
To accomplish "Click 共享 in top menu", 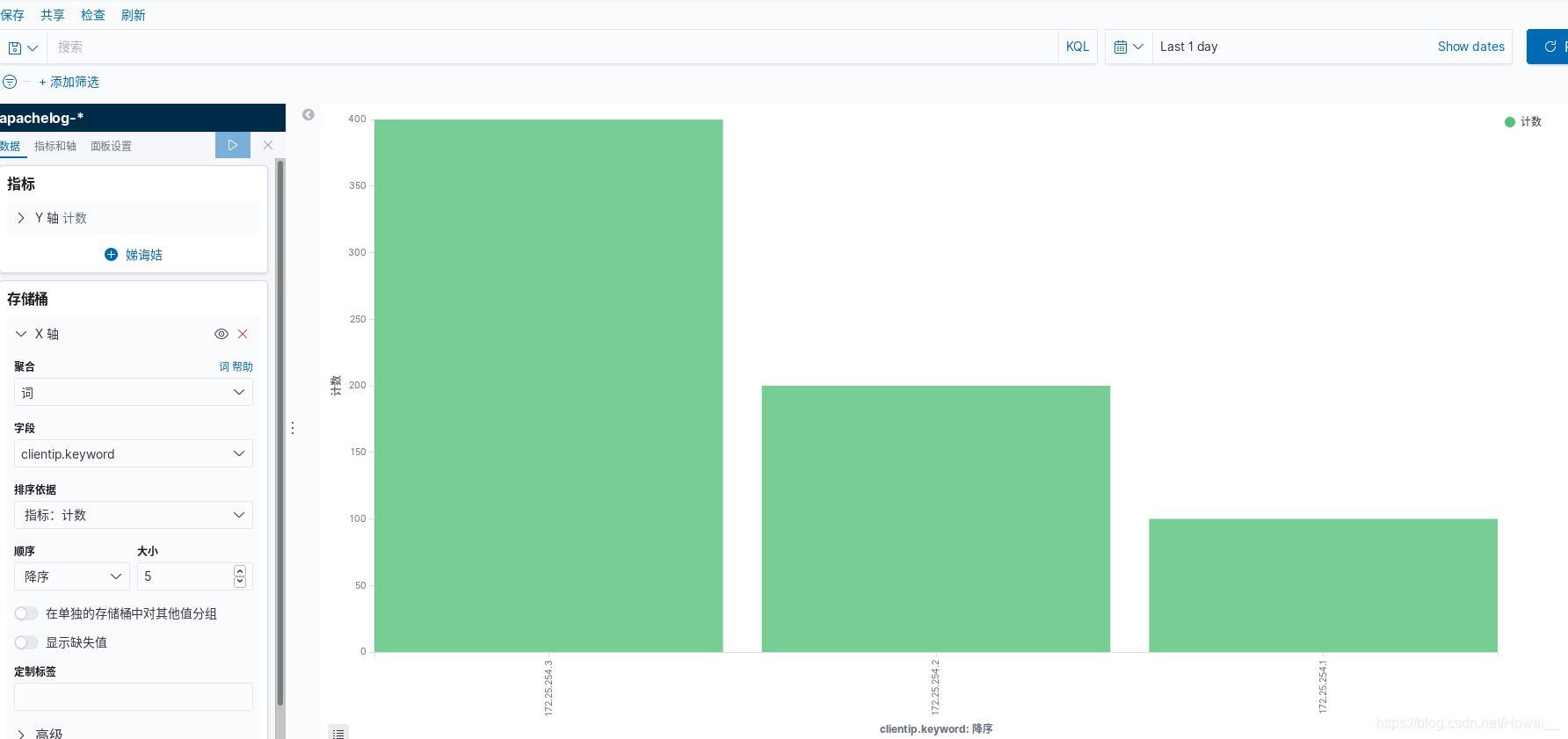I will click(53, 15).
